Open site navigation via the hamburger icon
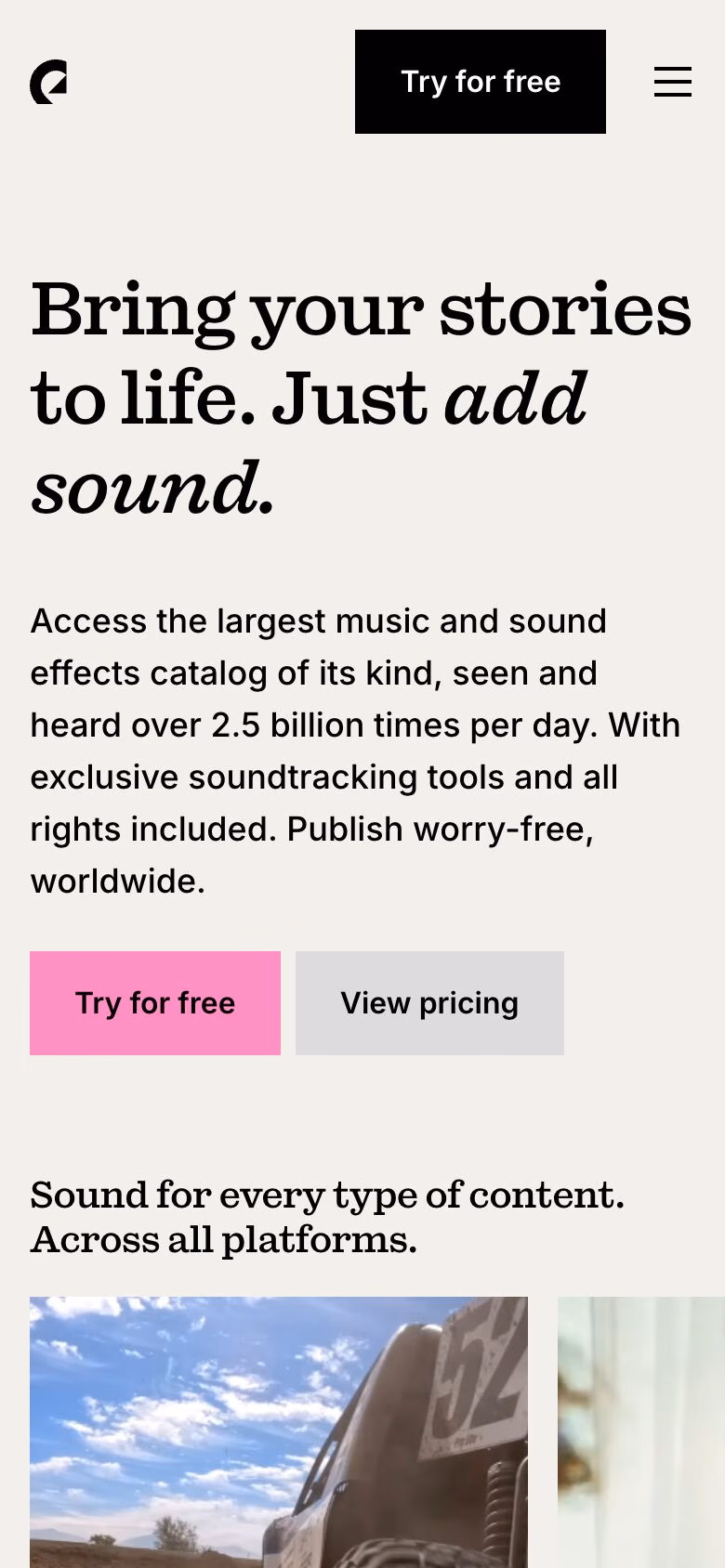This screenshot has width=725, height=1568. point(673,83)
